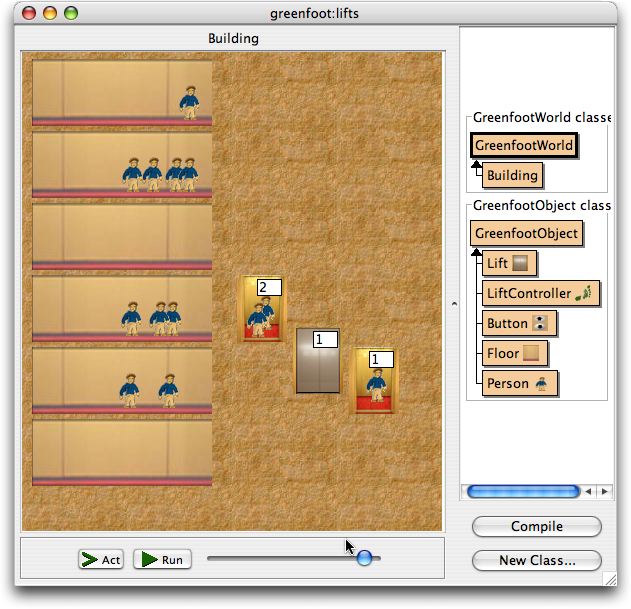Click the window resize grip corner
Viewport: 631px width, 609px height.
point(610,579)
